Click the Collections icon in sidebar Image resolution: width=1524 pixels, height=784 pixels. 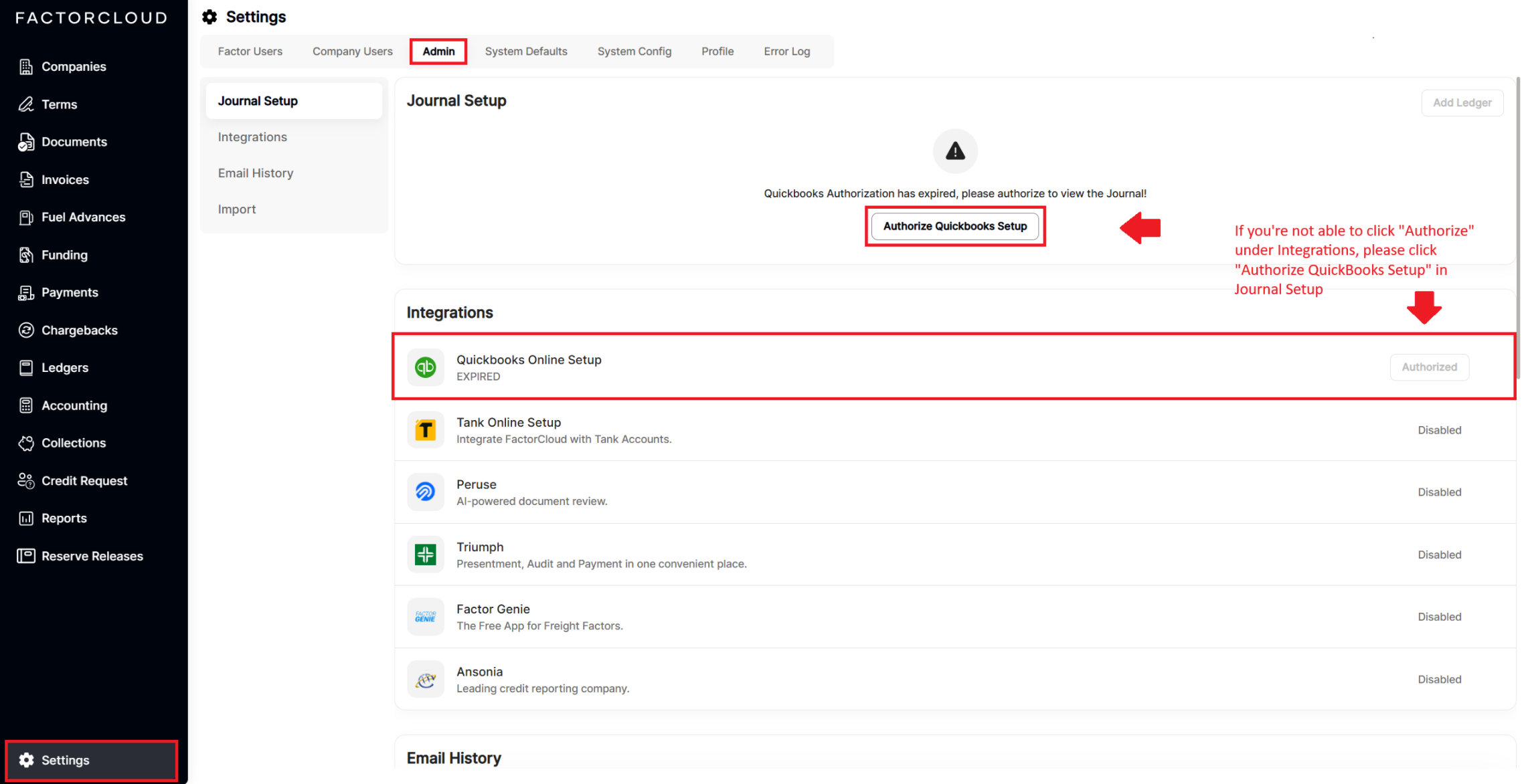[x=26, y=444]
